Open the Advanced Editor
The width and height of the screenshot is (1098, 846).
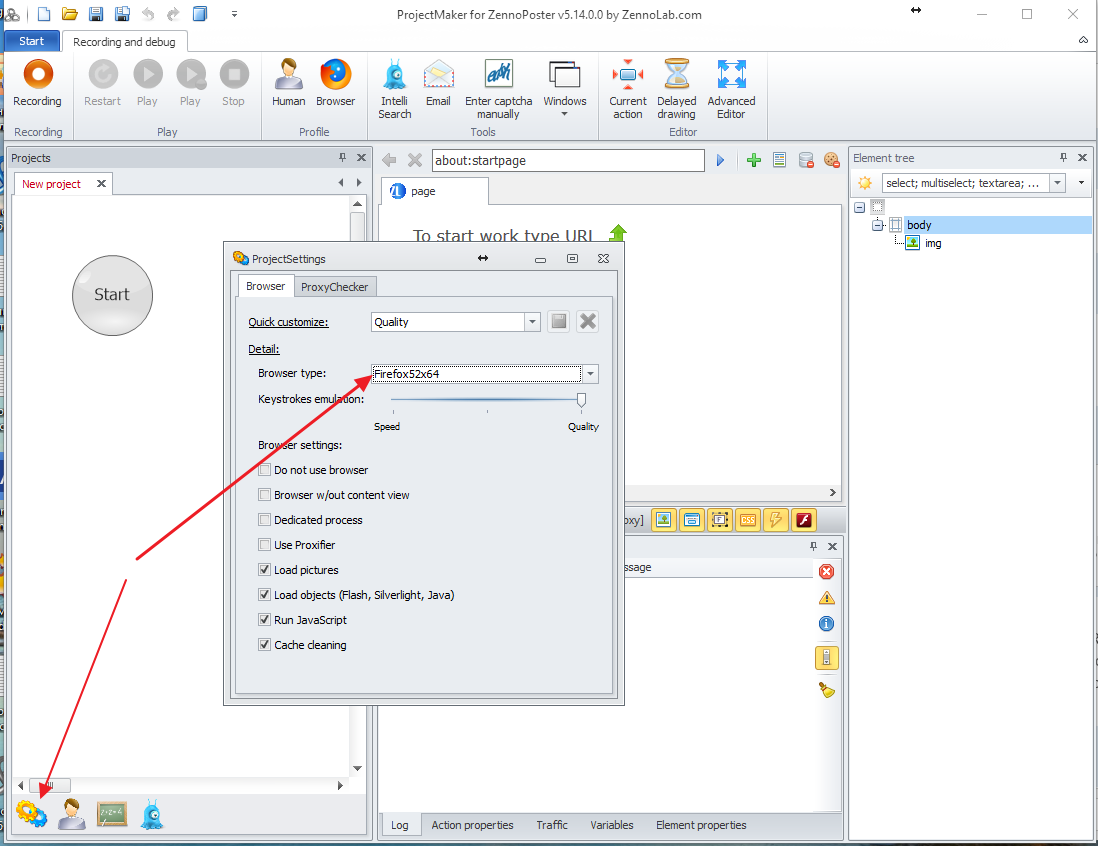[731, 76]
